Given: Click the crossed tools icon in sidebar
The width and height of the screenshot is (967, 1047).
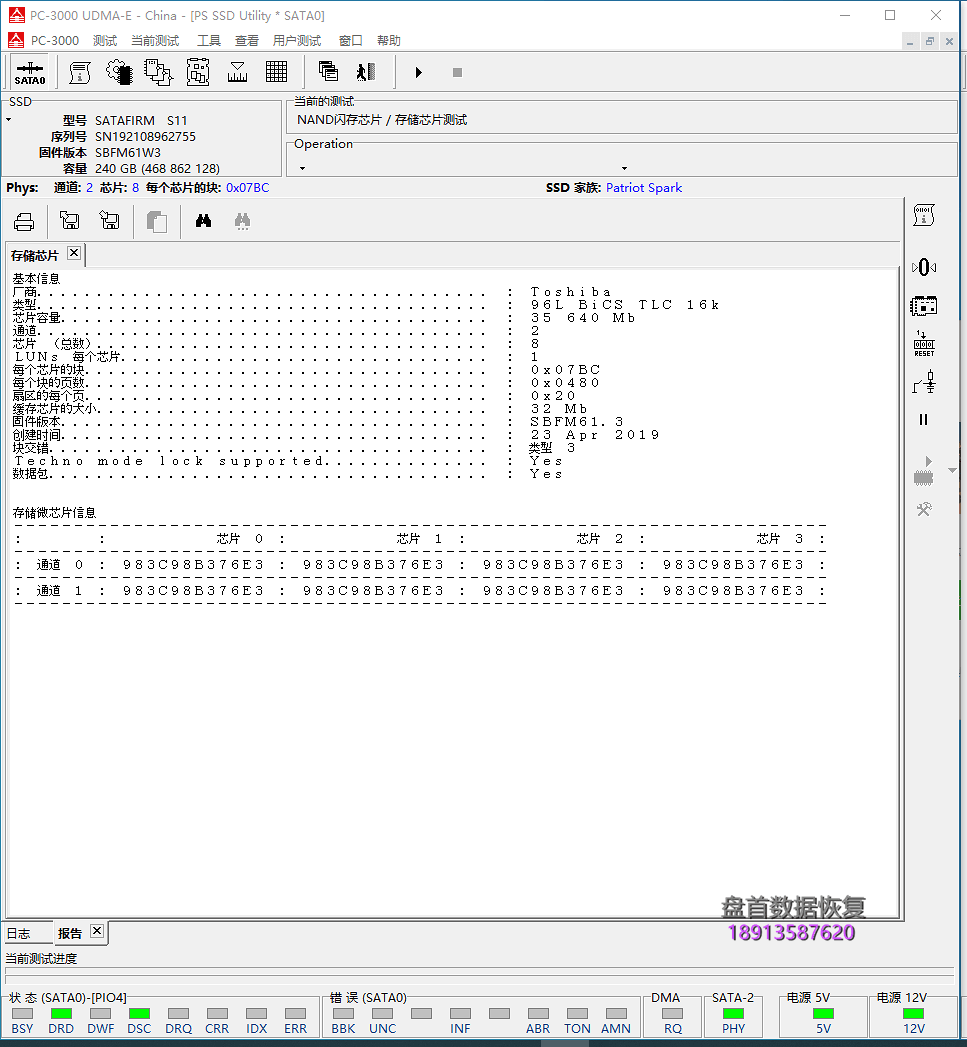Looking at the screenshot, I should [x=924, y=509].
